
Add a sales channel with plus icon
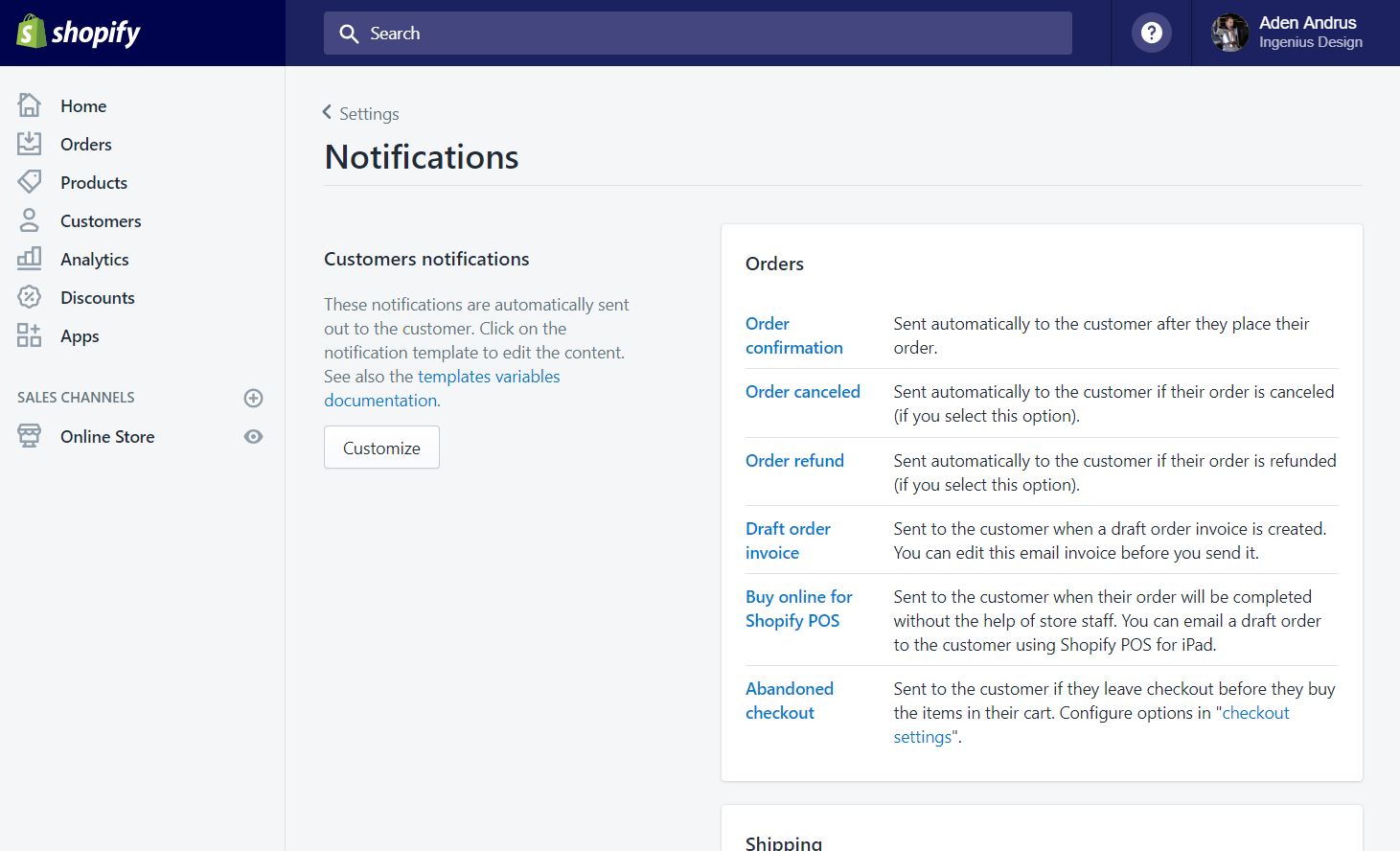click(253, 398)
